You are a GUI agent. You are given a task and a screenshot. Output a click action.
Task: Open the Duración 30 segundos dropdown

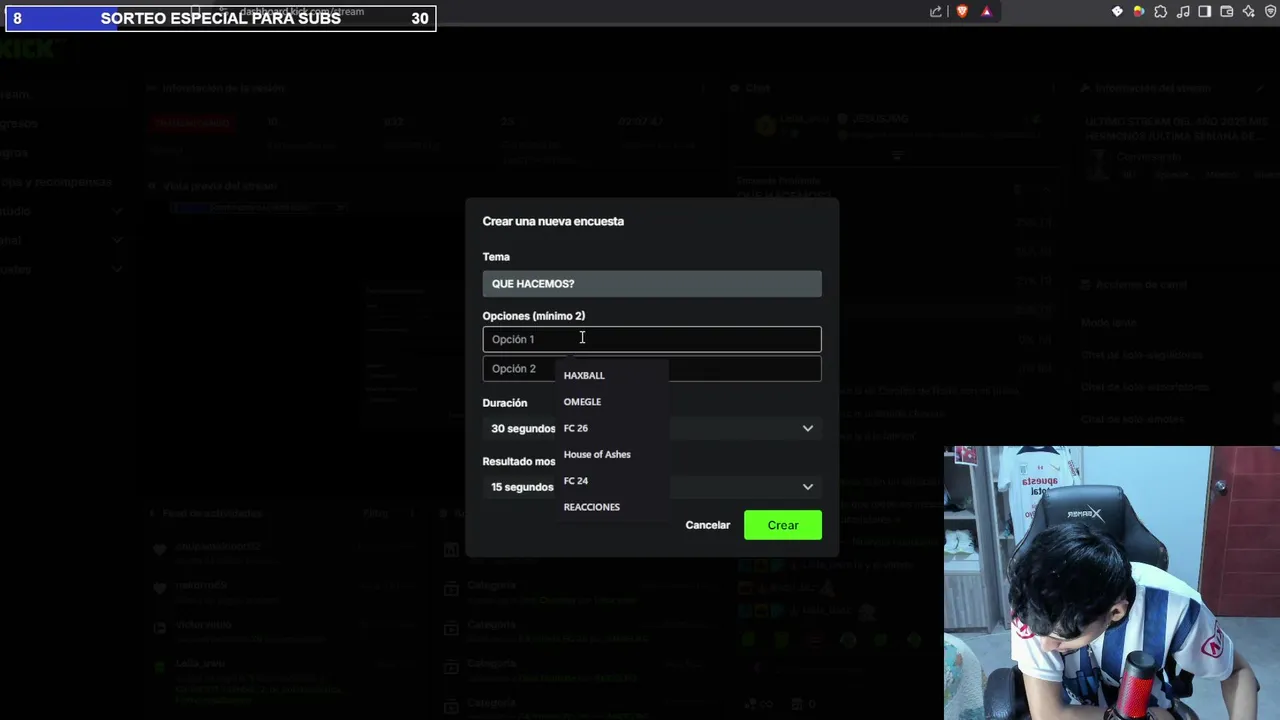(652, 428)
